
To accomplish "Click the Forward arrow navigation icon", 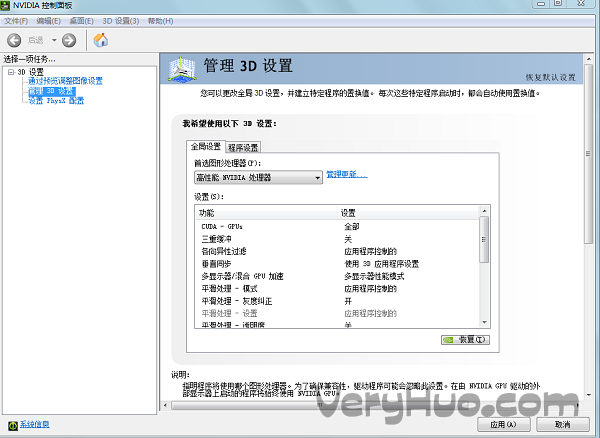I will point(69,40).
